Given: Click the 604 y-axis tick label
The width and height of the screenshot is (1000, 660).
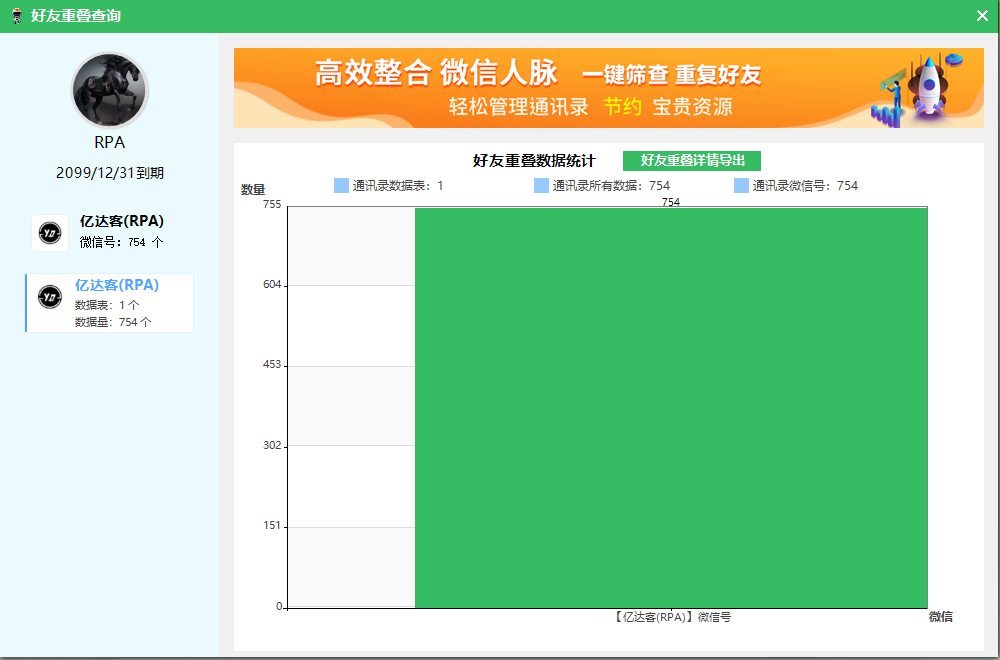Looking at the screenshot, I should (x=272, y=284).
